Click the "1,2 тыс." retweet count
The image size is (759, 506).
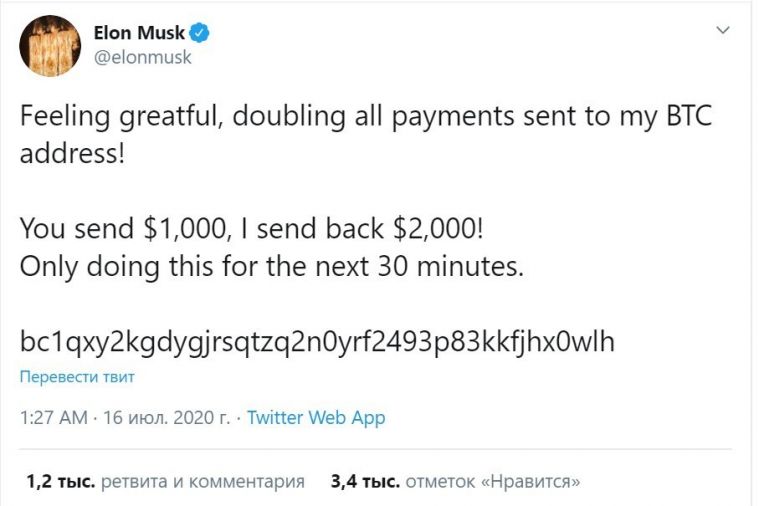pyautogui.click(x=61, y=481)
